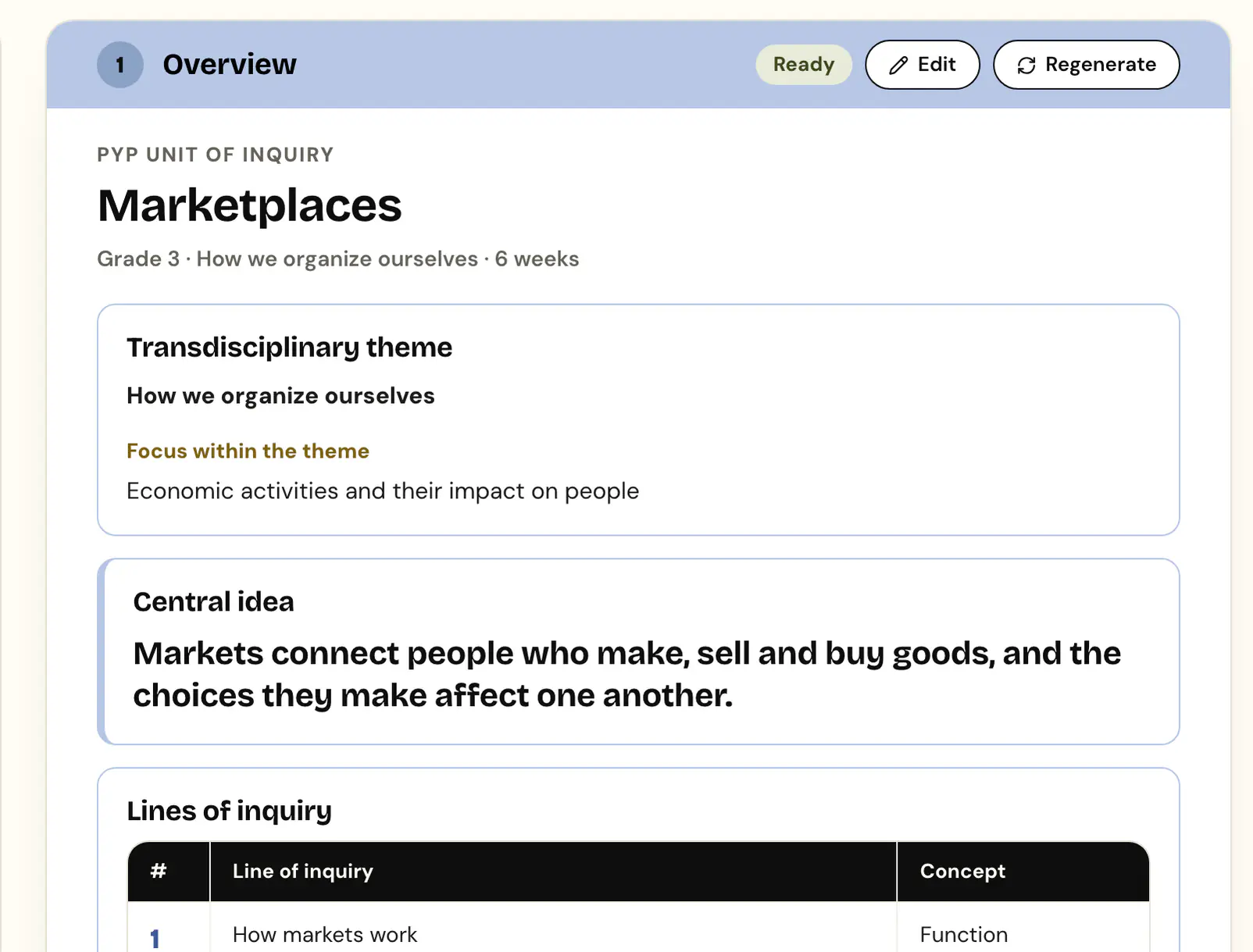This screenshot has width=1253, height=952.
Task: Click the Ready status badge
Action: [803, 65]
